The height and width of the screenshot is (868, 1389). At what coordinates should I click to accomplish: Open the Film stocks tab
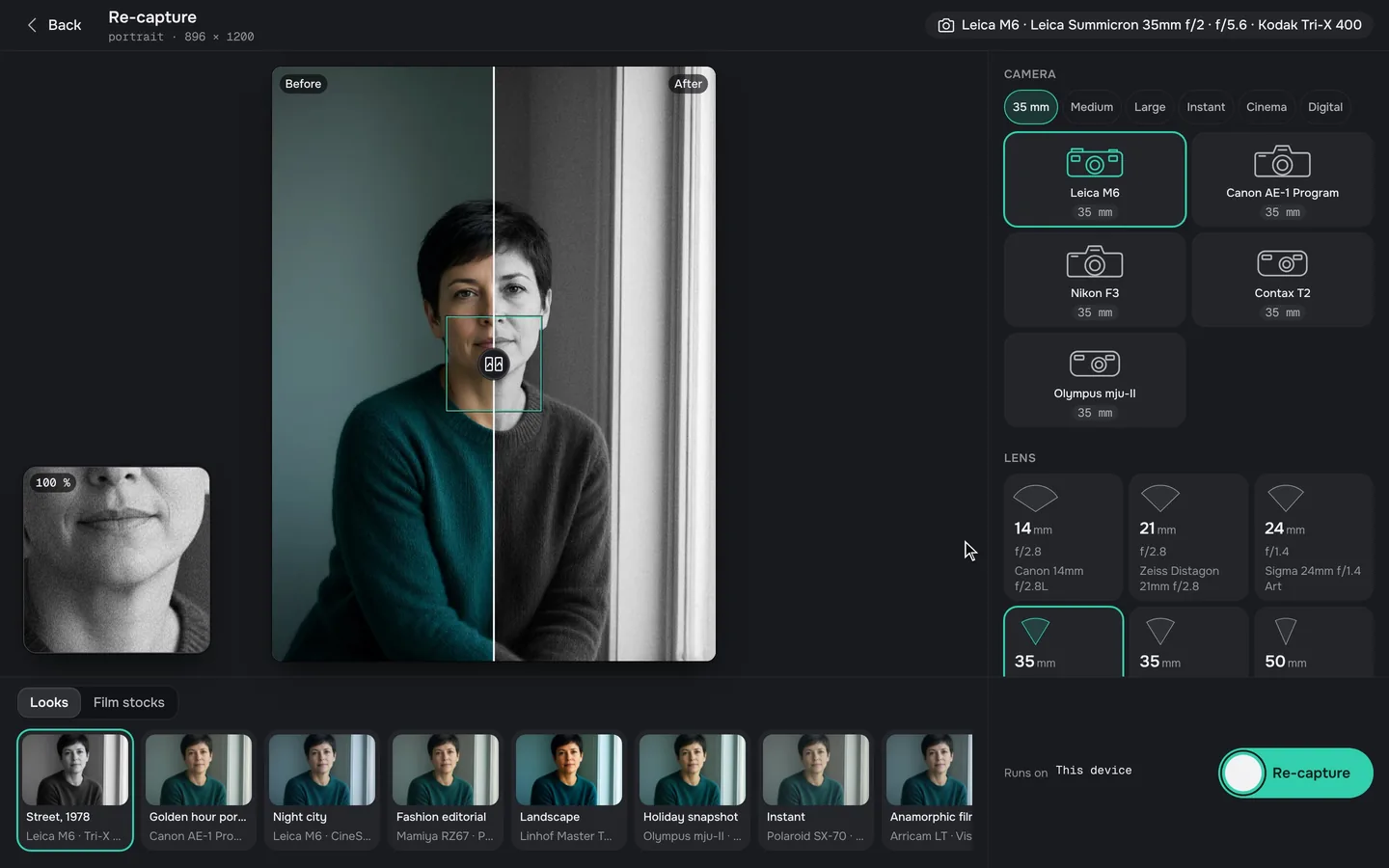(x=129, y=702)
